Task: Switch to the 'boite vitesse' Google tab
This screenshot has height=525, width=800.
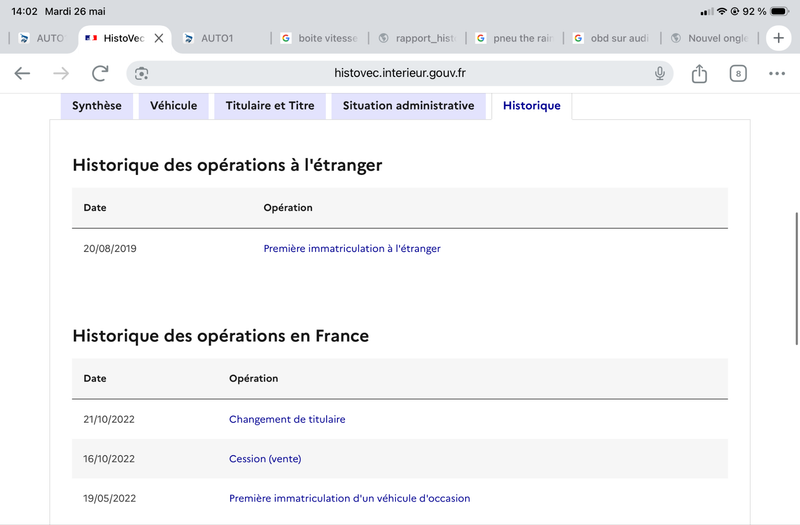Action: 319,38
